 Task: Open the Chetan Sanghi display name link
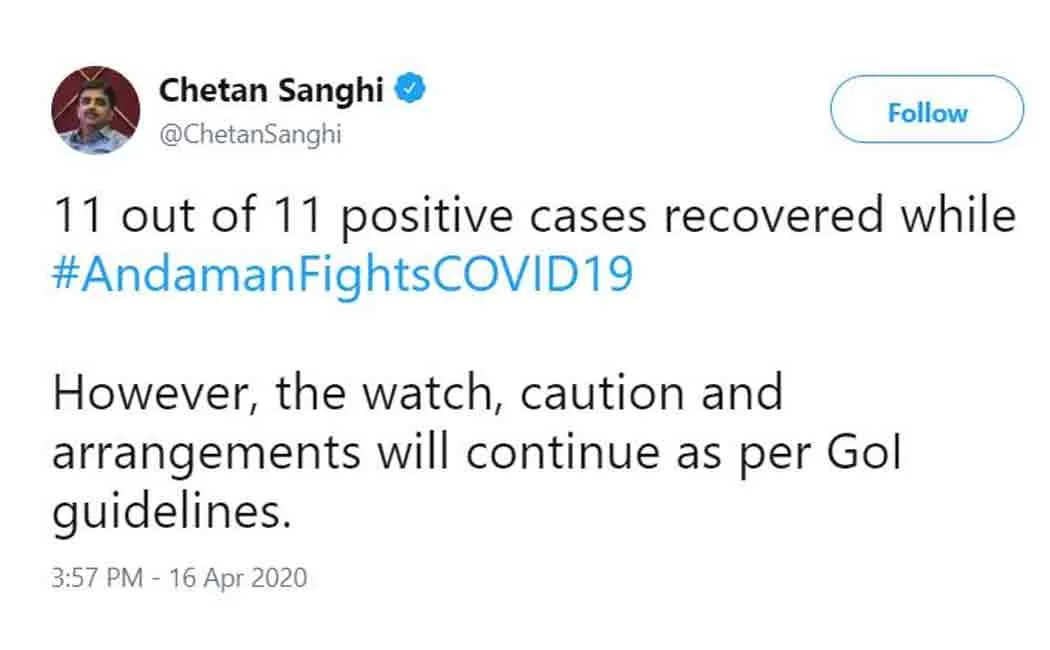[x=271, y=90]
